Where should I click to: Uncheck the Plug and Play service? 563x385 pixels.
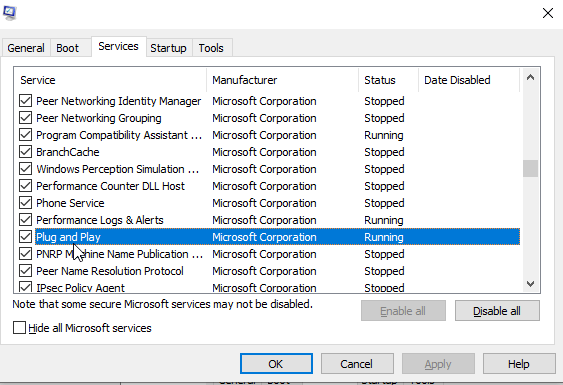(25, 237)
